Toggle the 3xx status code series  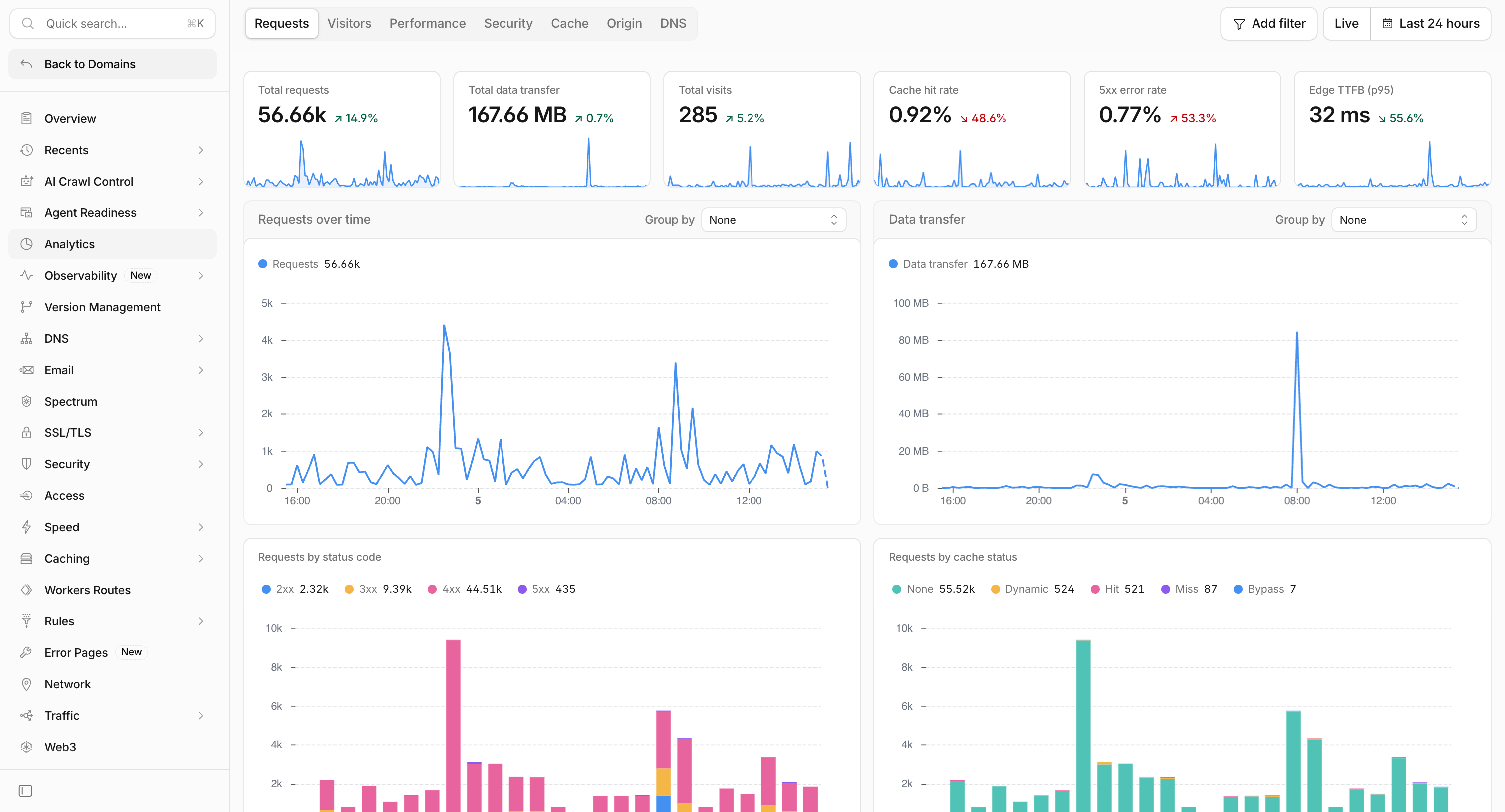point(379,589)
